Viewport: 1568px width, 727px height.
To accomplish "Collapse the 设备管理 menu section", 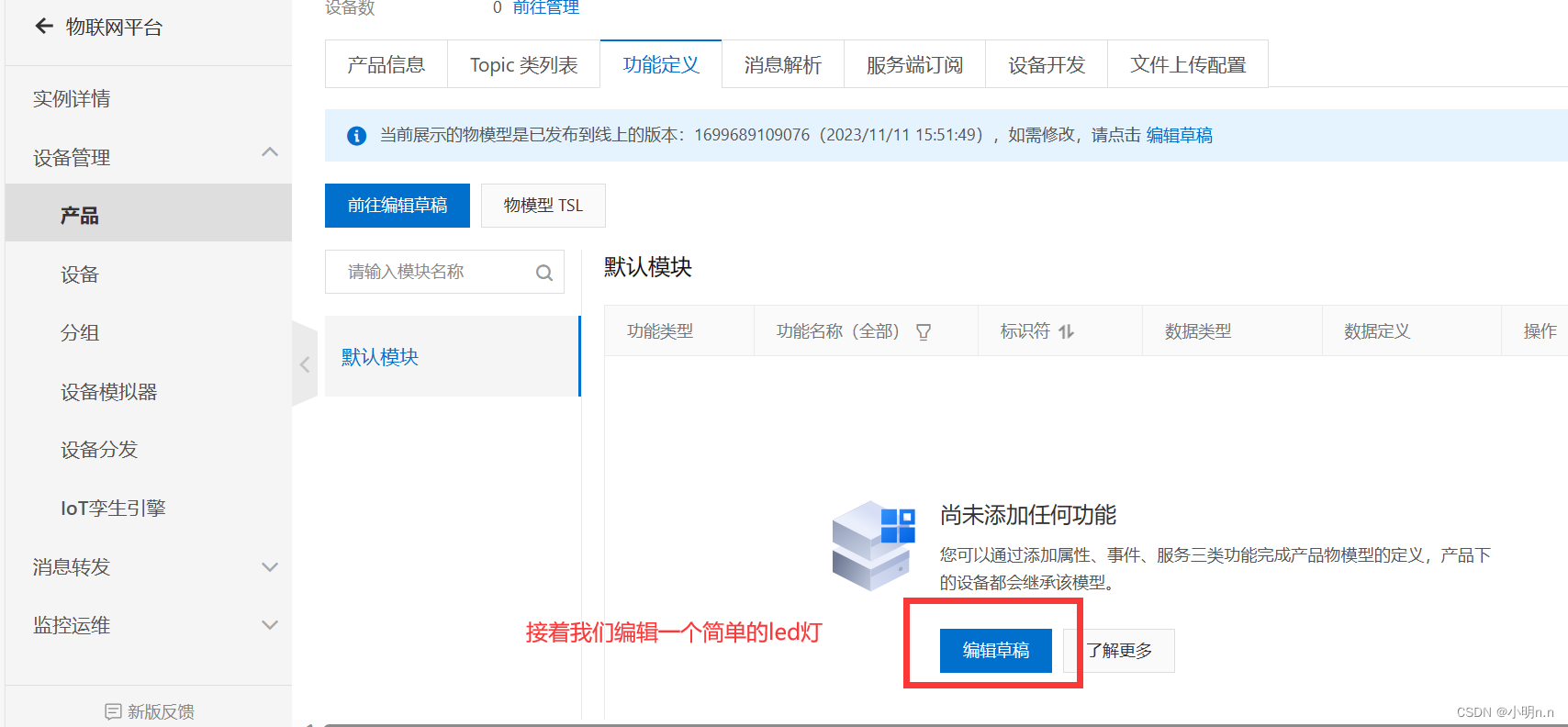I will (x=270, y=152).
